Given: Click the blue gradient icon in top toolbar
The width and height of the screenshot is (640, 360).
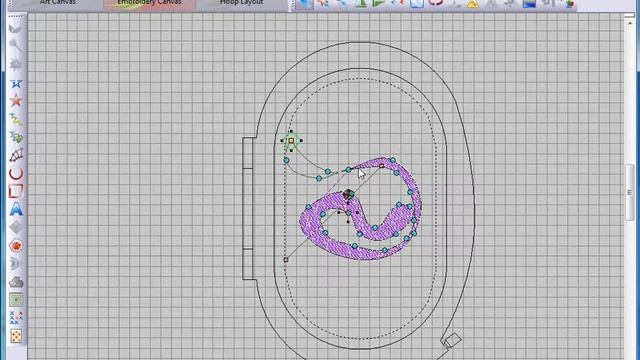Looking at the screenshot, I should tap(529, 4).
